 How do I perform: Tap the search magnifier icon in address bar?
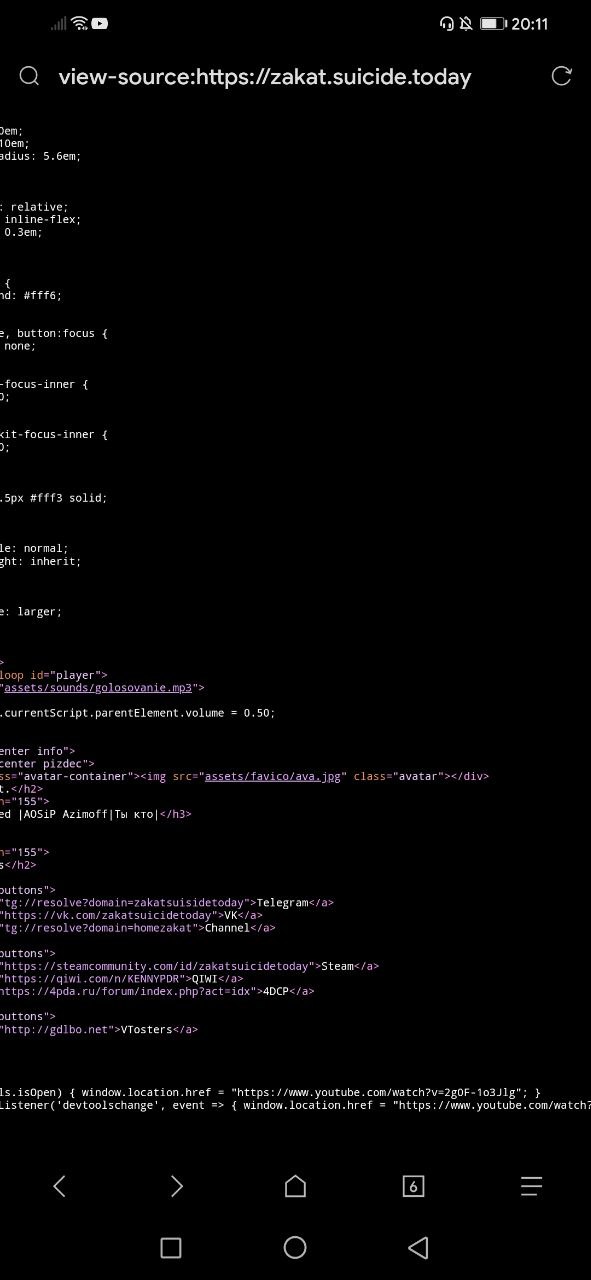pyautogui.click(x=29, y=76)
